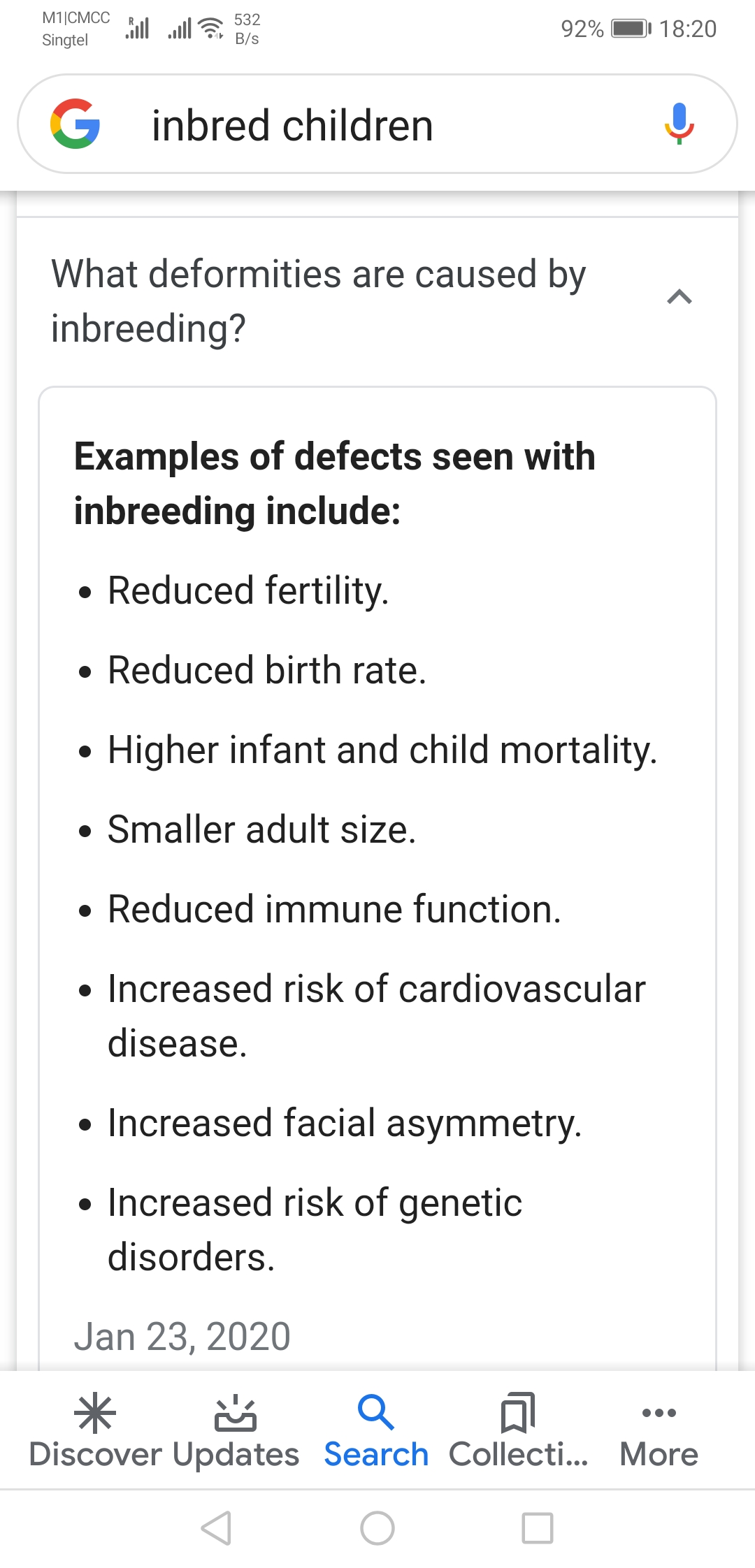Image resolution: width=755 pixels, height=1568 pixels.
Task: Select the Collections tab label
Action: (519, 1455)
